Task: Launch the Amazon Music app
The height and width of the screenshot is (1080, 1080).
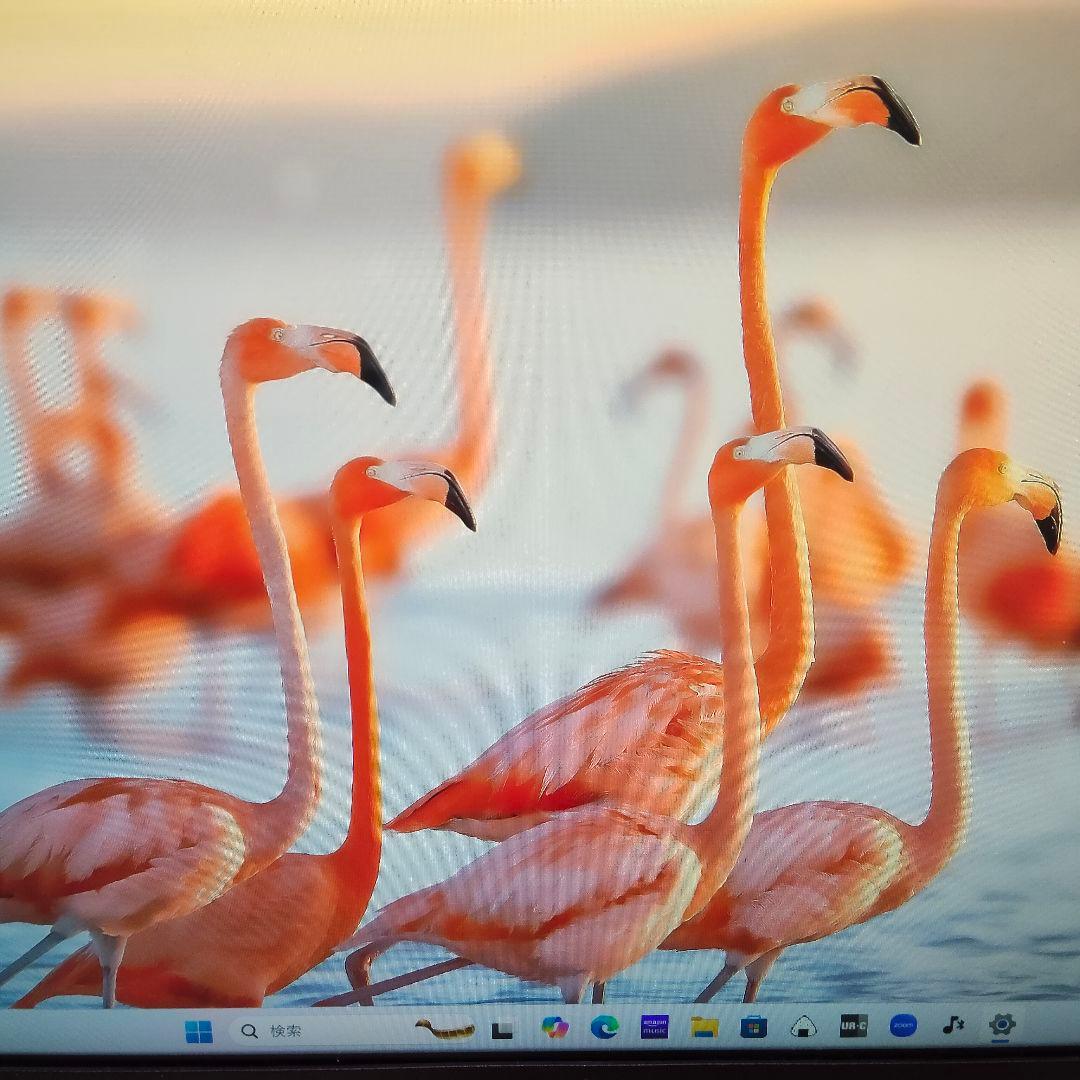Action: point(654,1026)
